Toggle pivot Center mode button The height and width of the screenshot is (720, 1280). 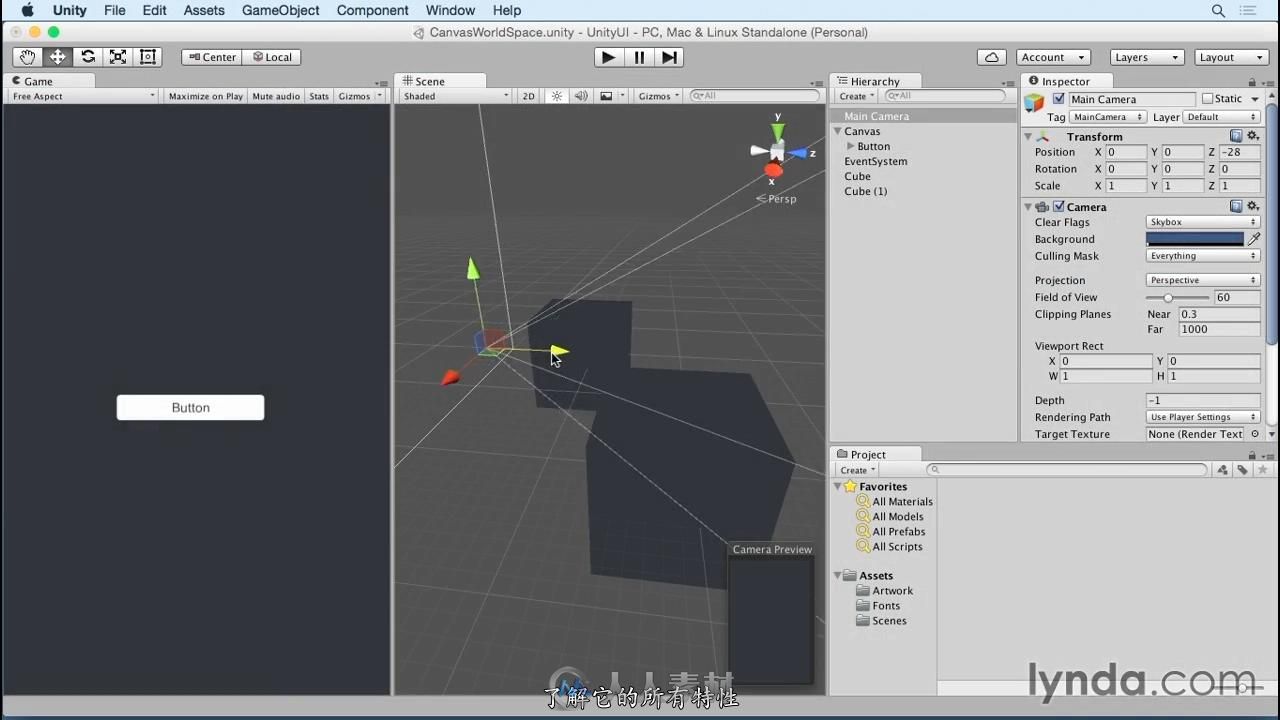click(x=212, y=57)
